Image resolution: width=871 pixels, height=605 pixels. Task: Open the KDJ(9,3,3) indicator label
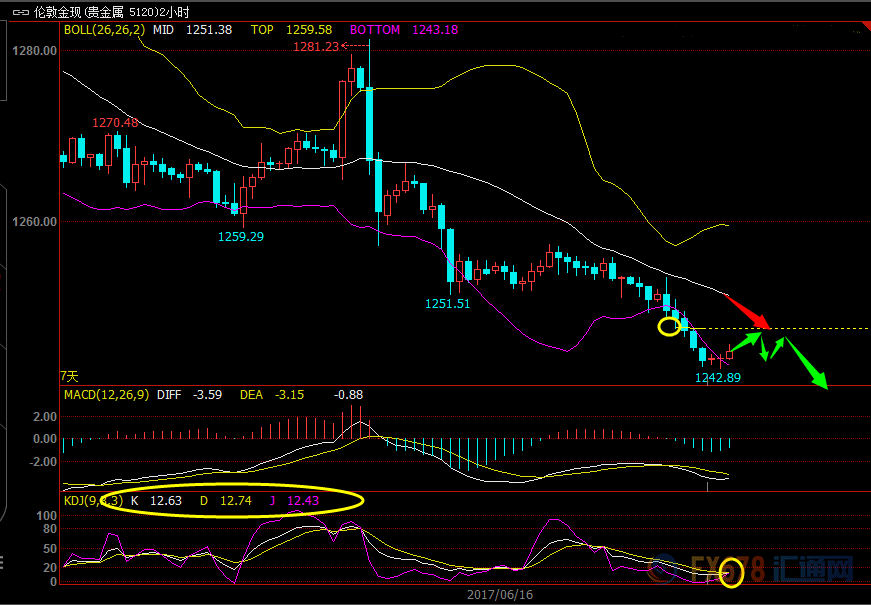[x=93, y=501]
